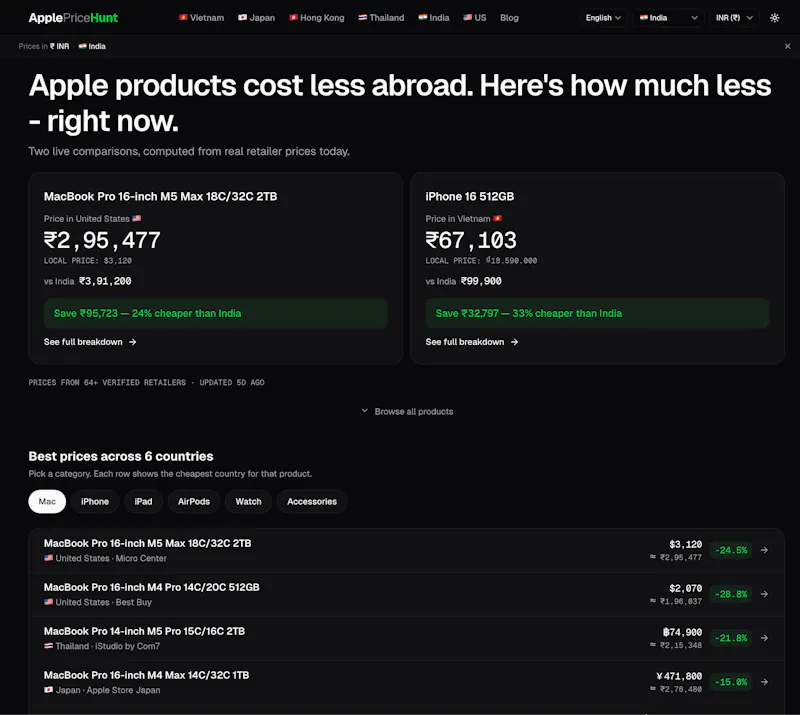
Task: Click the ApplePriceHunt logo
Action: pyautogui.click(x=73, y=18)
